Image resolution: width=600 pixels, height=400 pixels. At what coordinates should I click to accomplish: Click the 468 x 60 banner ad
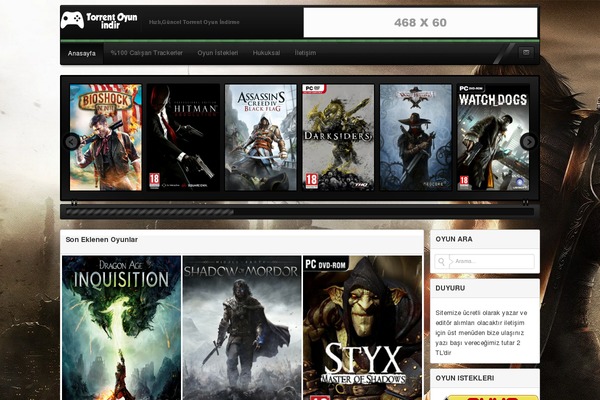click(x=420, y=22)
